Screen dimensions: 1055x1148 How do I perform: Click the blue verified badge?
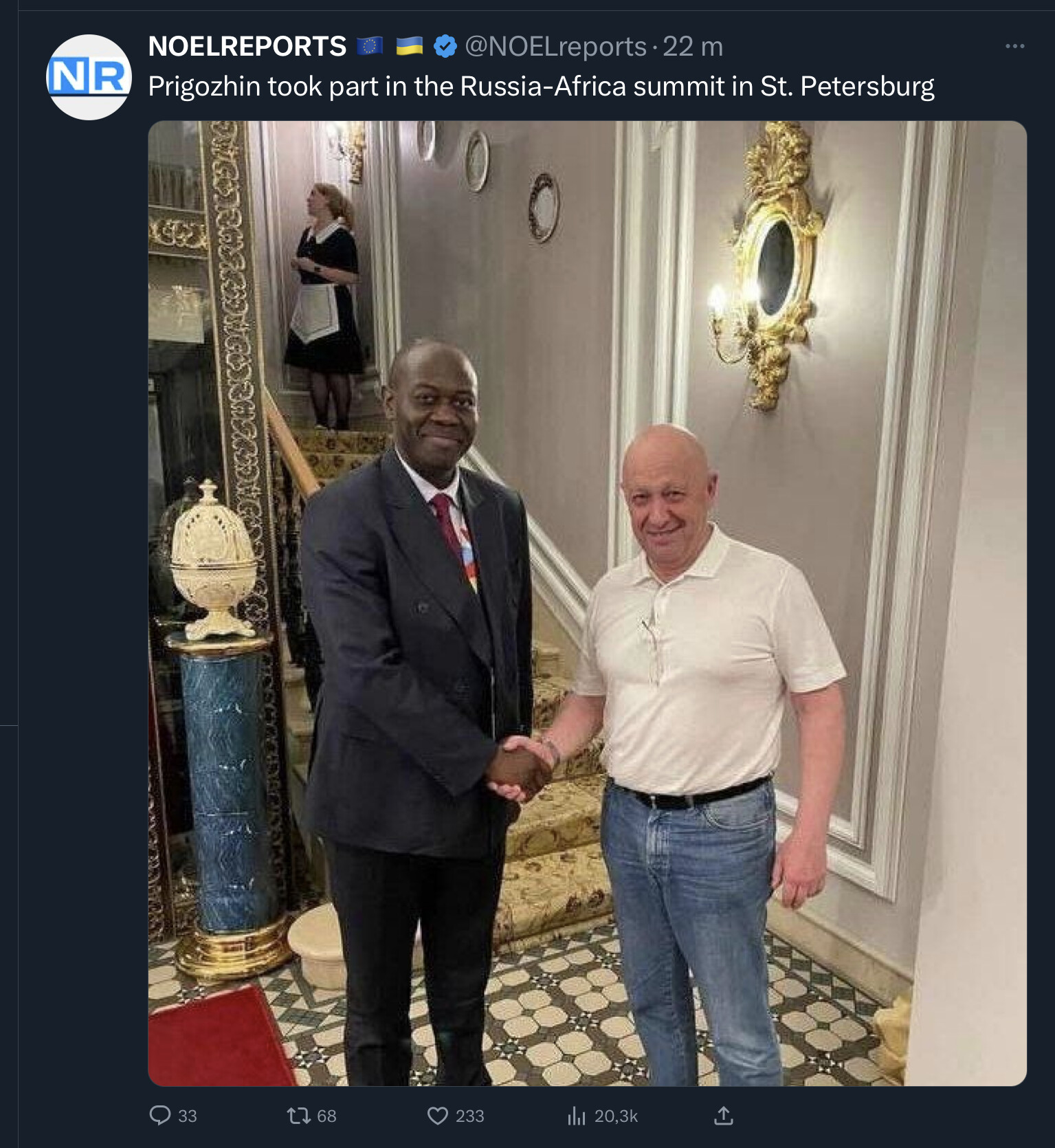point(445,47)
